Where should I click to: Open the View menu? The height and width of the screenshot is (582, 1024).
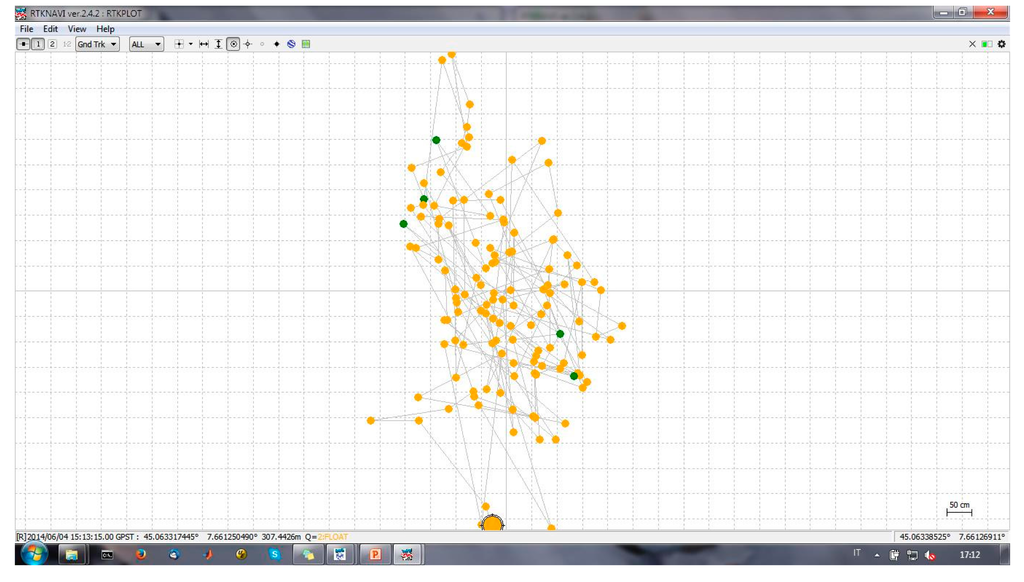pos(77,29)
